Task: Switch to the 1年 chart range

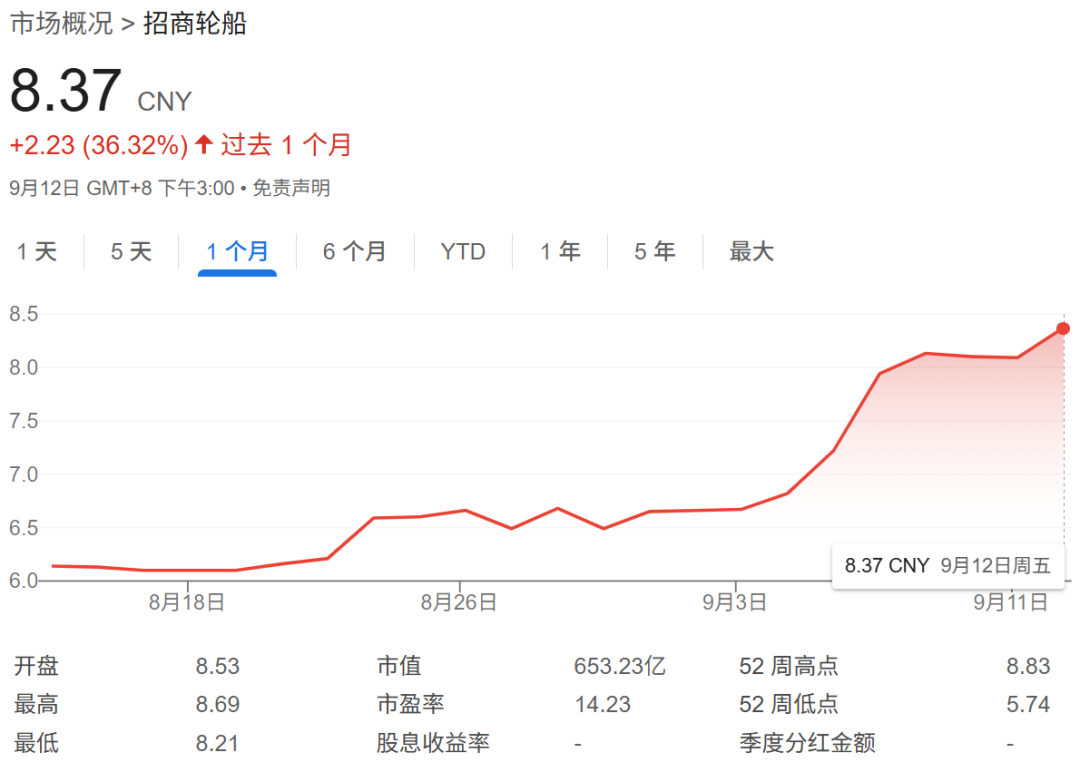Action: [x=560, y=252]
